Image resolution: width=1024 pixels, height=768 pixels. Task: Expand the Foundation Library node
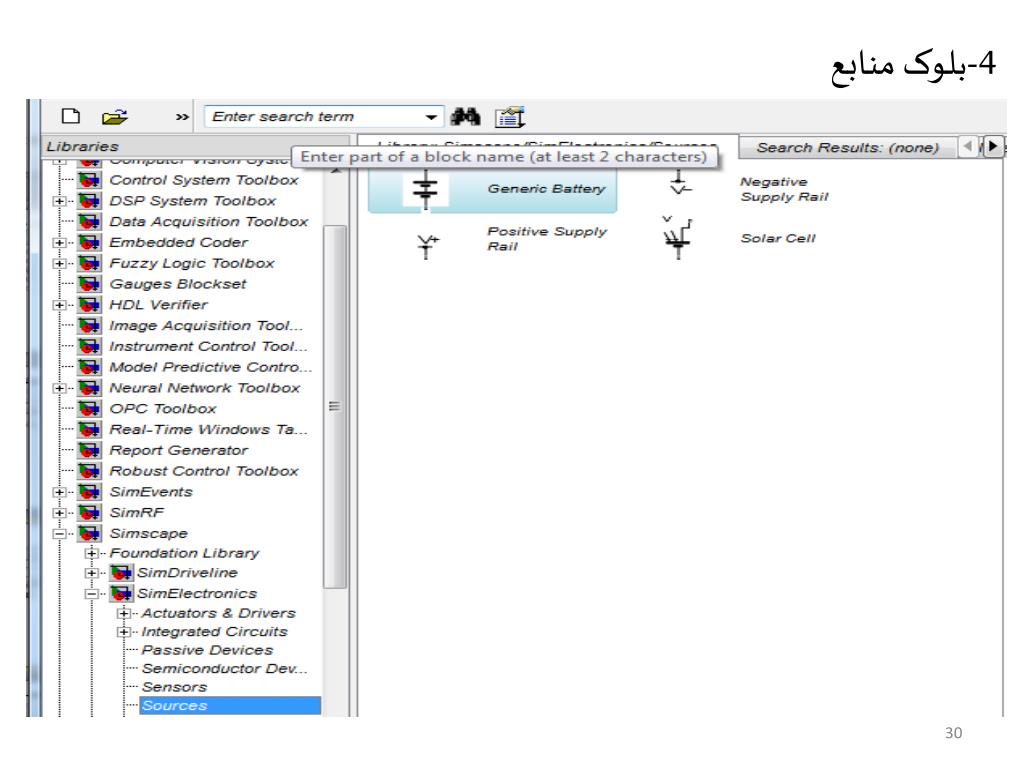click(x=91, y=553)
